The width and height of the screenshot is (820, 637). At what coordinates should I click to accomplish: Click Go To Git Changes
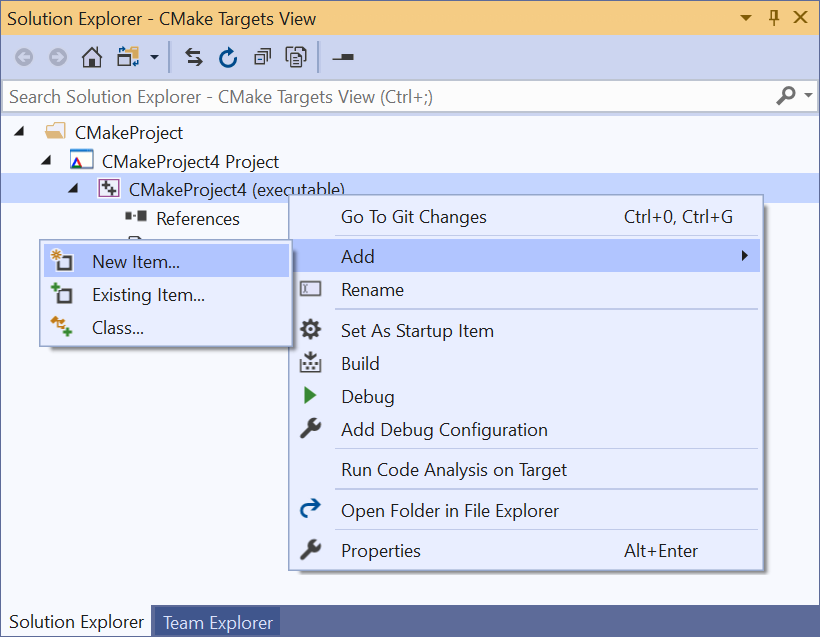coord(414,217)
